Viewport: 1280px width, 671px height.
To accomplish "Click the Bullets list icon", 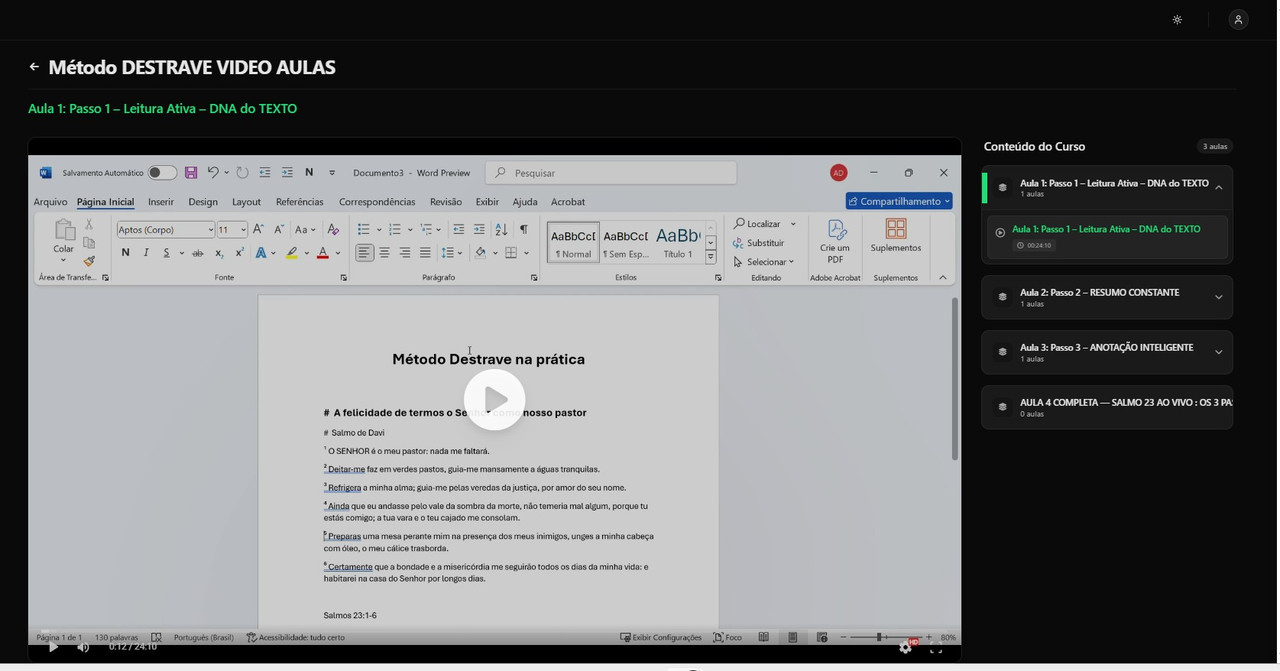I will point(363,230).
